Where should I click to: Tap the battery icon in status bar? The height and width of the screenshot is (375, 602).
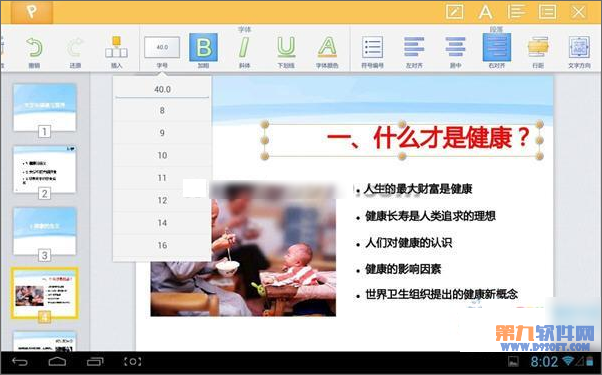point(589,361)
